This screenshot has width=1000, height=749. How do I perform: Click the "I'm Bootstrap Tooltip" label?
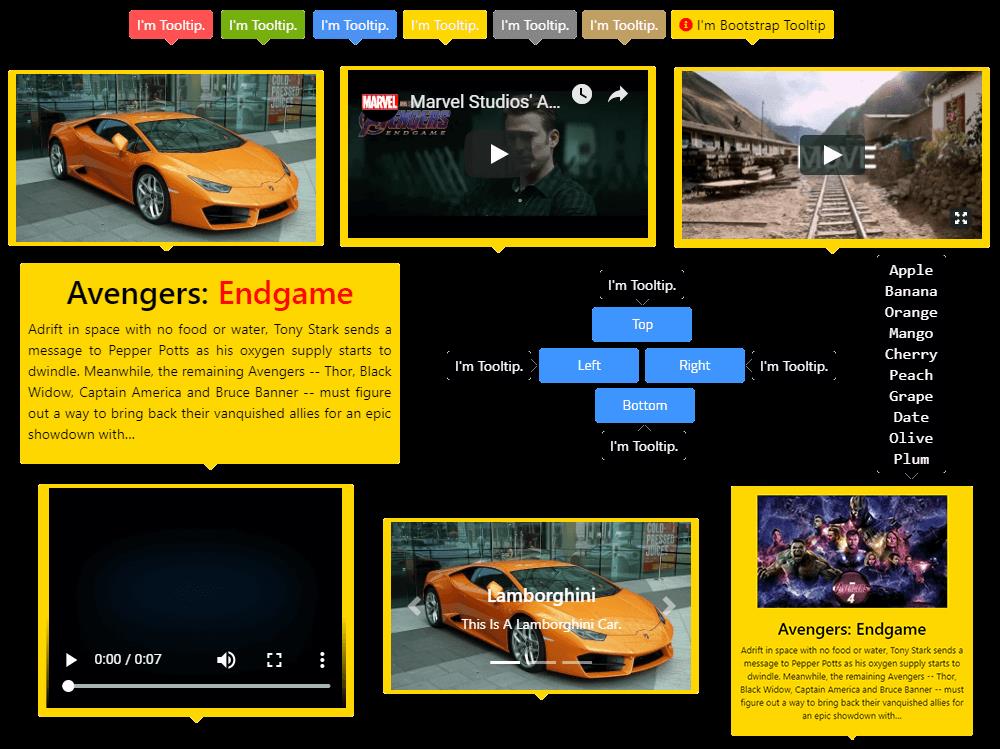(753, 25)
